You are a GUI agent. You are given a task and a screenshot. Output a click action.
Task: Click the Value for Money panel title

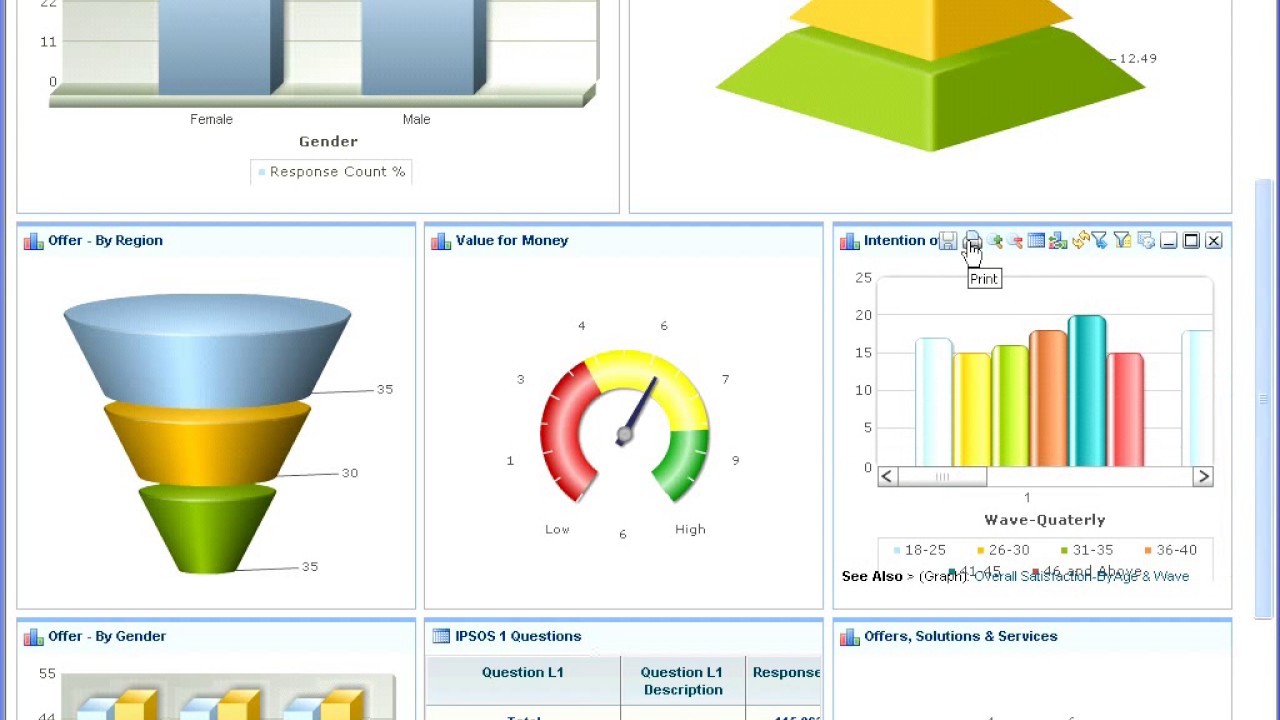(512, 240)
